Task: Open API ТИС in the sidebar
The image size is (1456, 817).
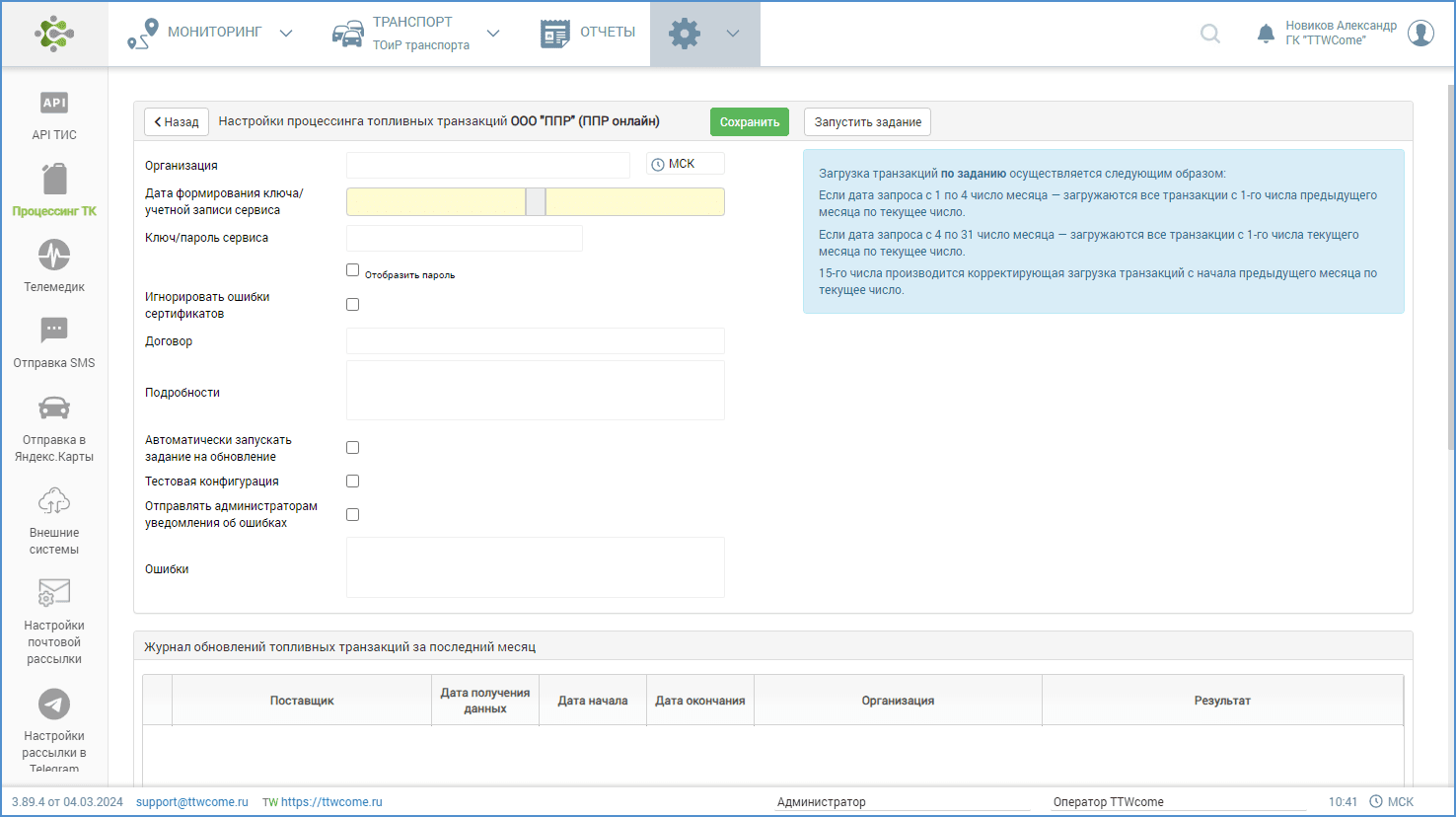Action: click(x=54, y=104)
